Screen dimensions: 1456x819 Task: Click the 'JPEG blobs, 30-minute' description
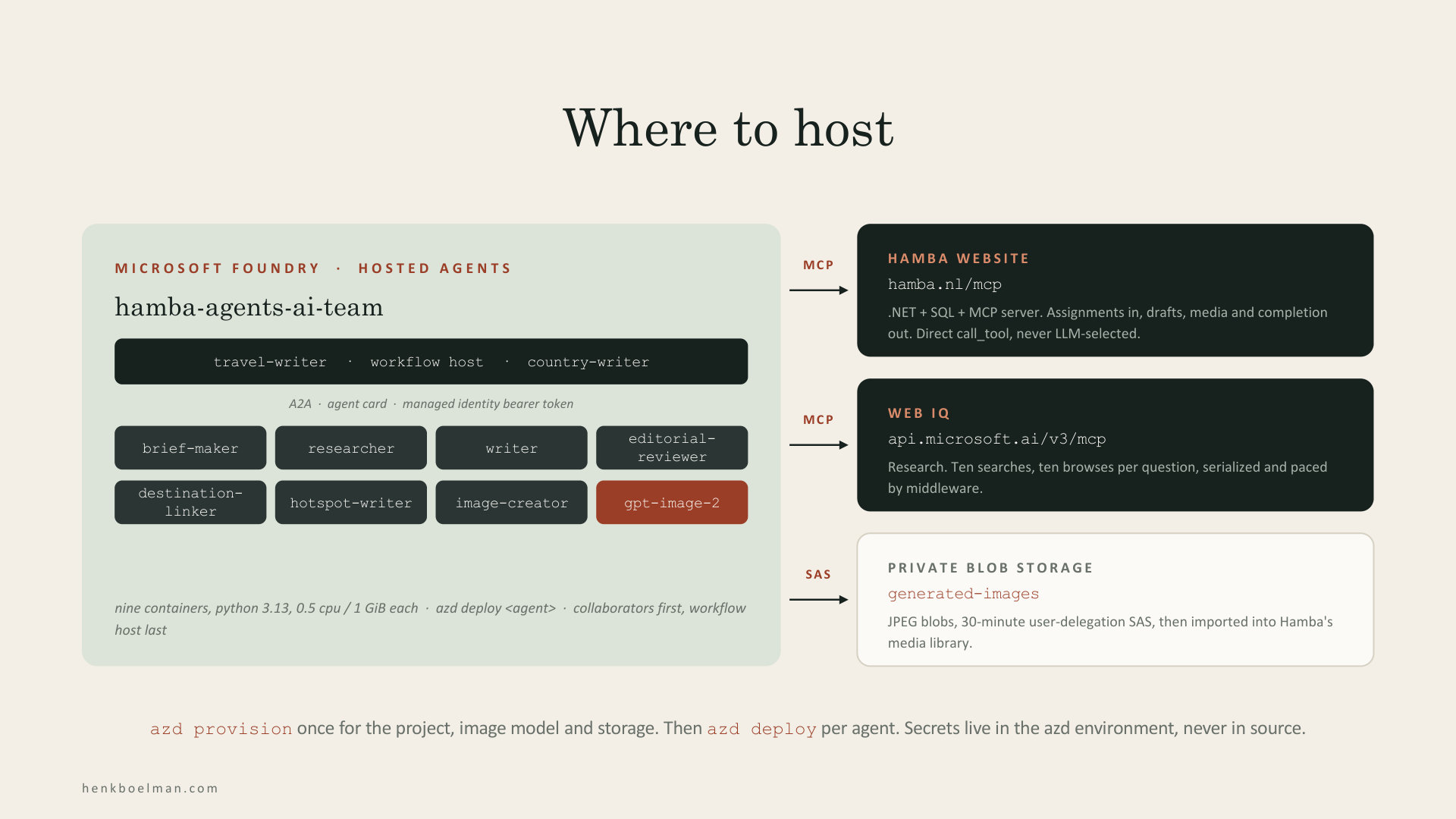point(1110,632)
